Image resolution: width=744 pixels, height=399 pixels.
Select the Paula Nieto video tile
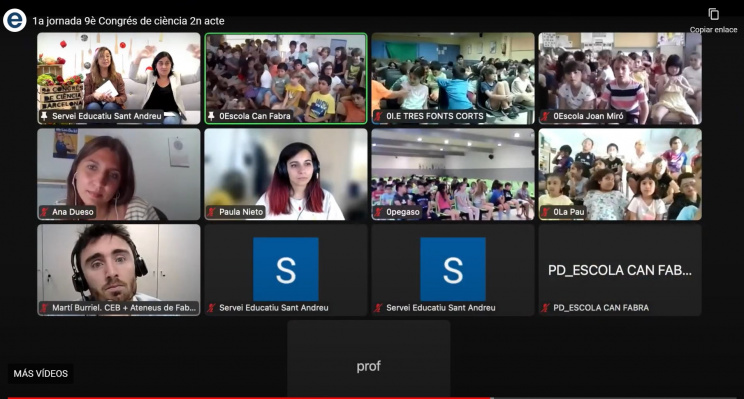(286, 174)
